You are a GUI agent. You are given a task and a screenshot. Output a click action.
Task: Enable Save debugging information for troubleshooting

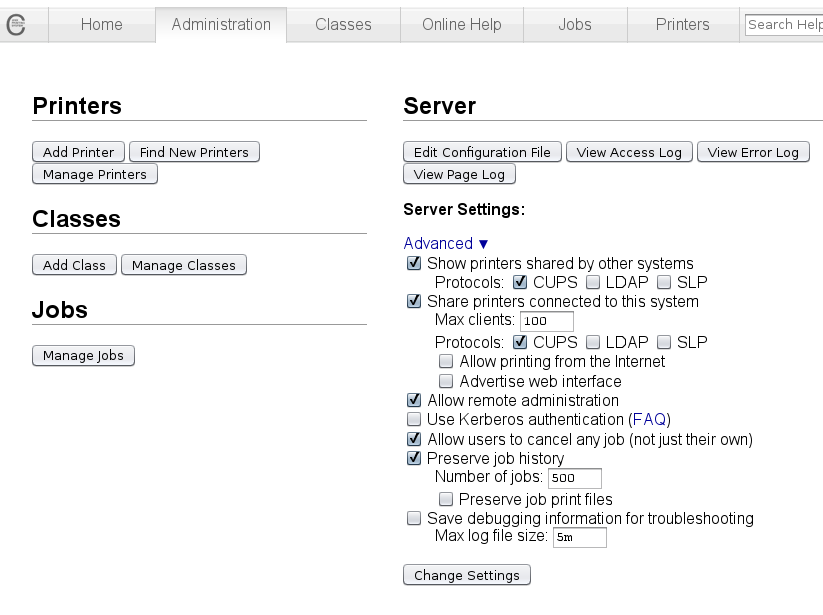click(414, 518)
